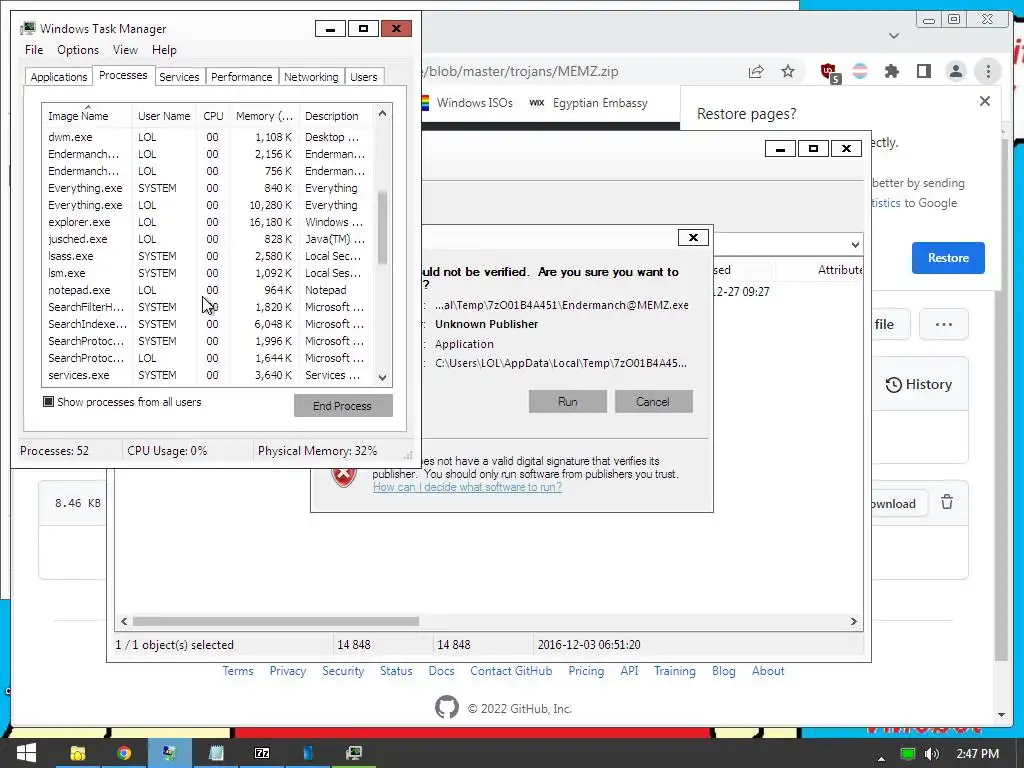The height and width of the screenshot is (768, 1024).
Task: Click the share page icon in Chrome
Action: tap(756, 71)
